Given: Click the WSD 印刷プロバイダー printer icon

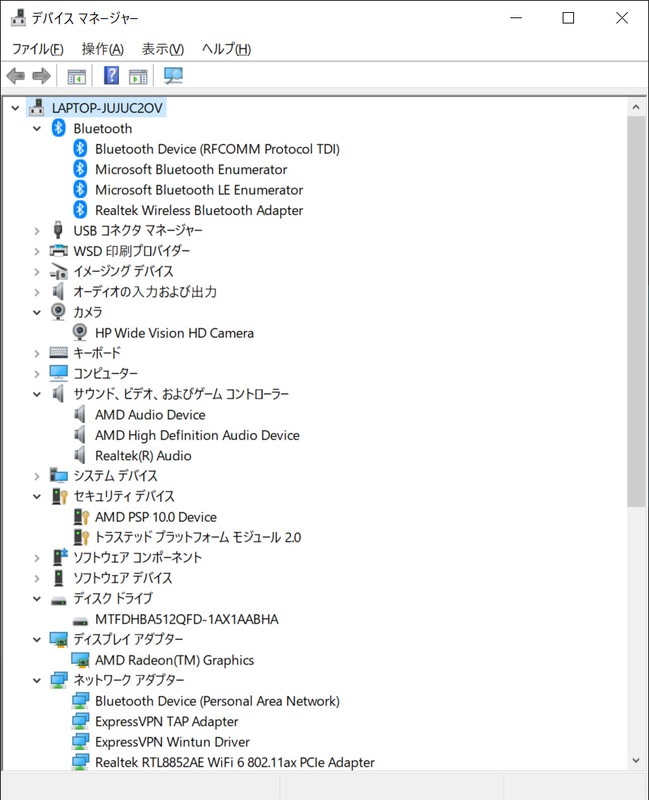Looking at the screenshot, I should click(x=59, y=251).
